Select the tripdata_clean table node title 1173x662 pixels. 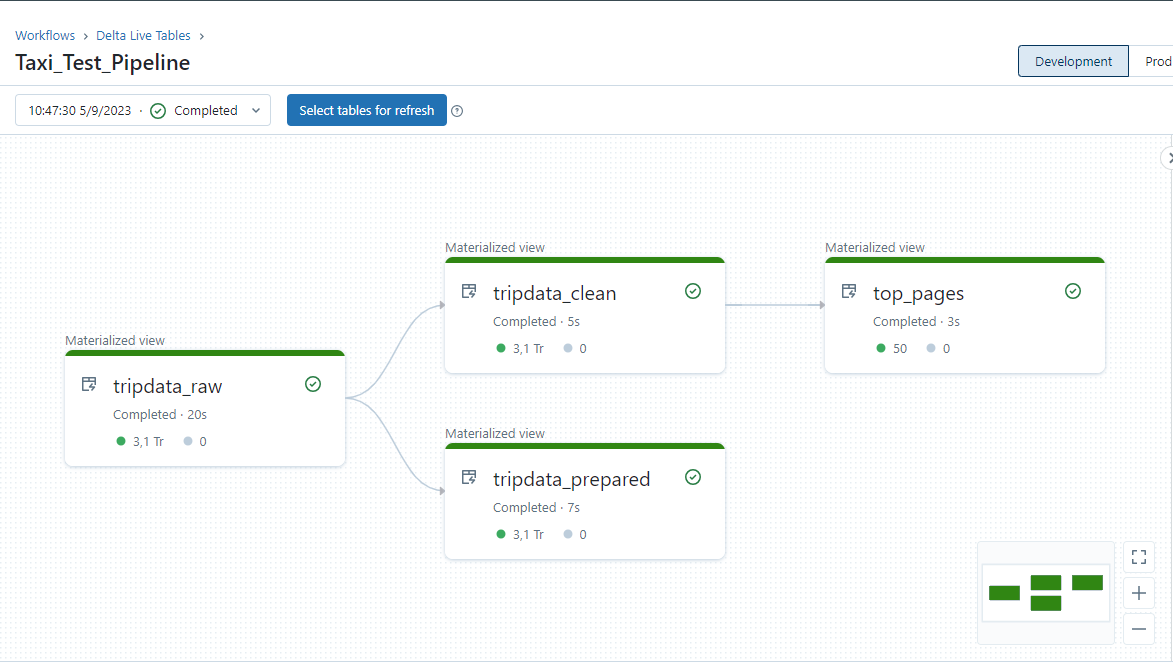click(x=554, y=293)
